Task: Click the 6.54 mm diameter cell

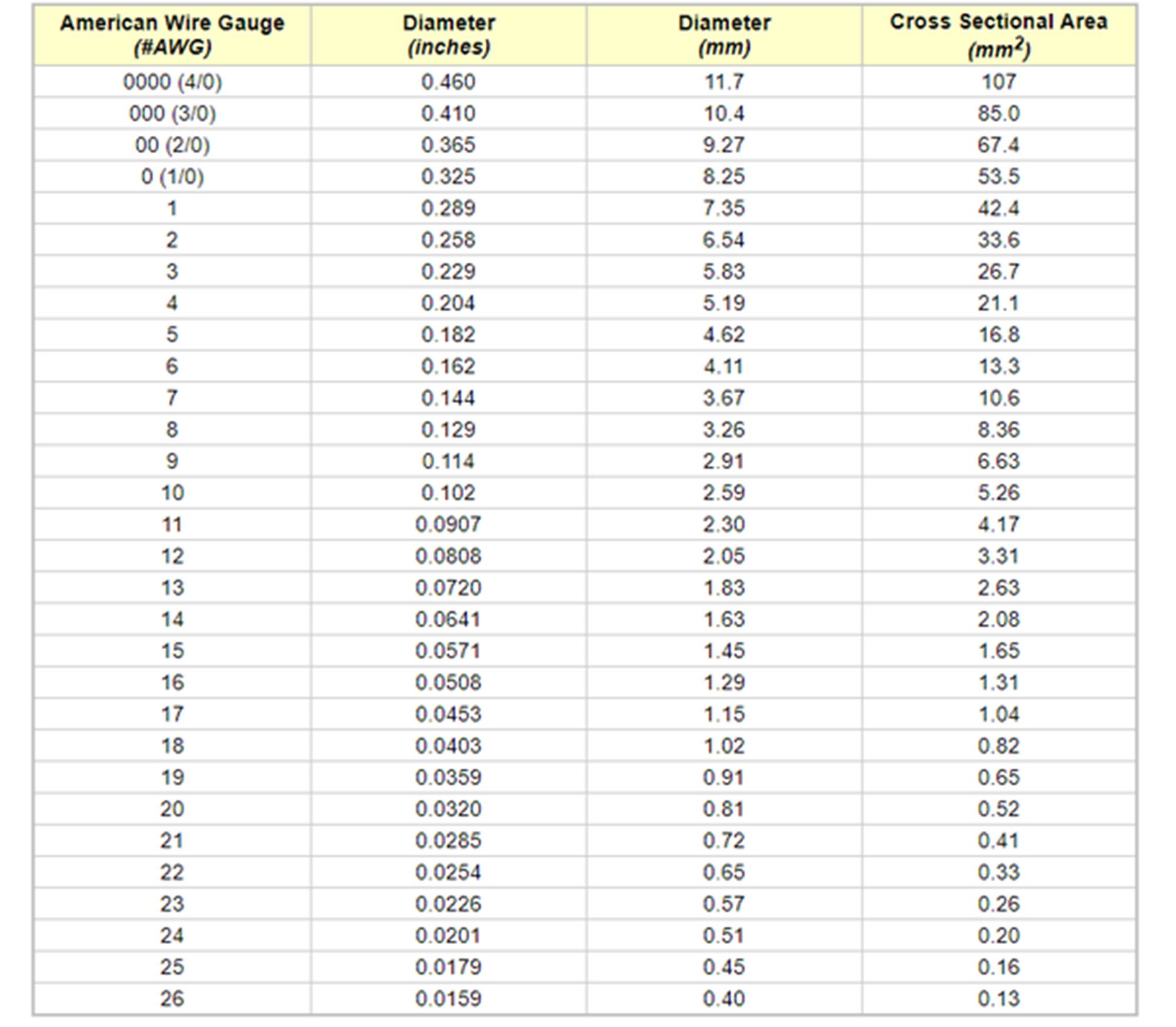Action: pyautogui.click(x=724, y=240)
